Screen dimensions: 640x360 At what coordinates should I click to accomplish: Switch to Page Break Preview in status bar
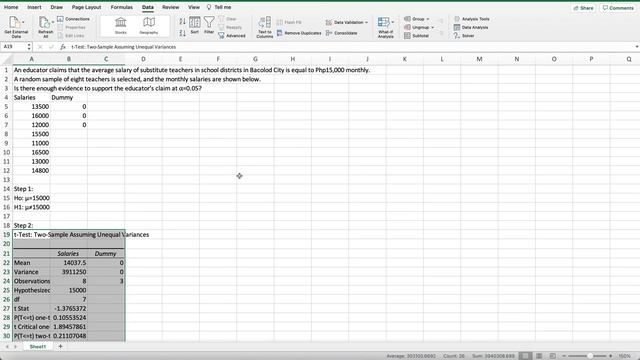click(x=552, y=356)
